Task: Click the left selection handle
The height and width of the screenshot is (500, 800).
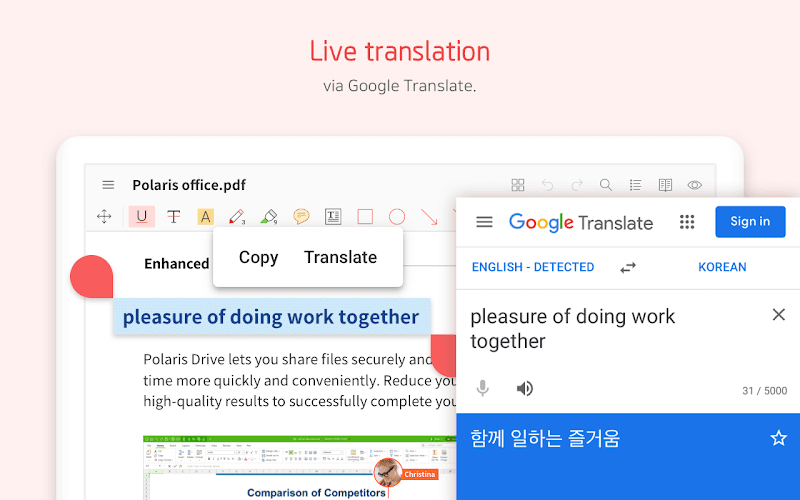Action: coord(91,277)
